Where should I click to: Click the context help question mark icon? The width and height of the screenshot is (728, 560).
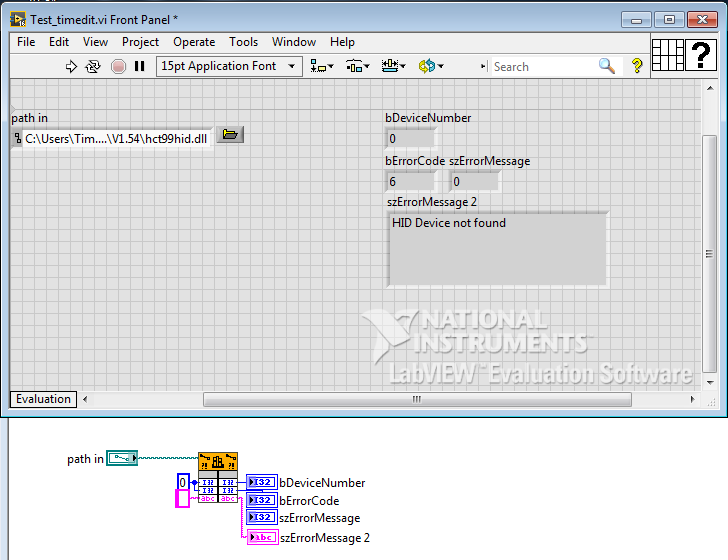point(637,66)
